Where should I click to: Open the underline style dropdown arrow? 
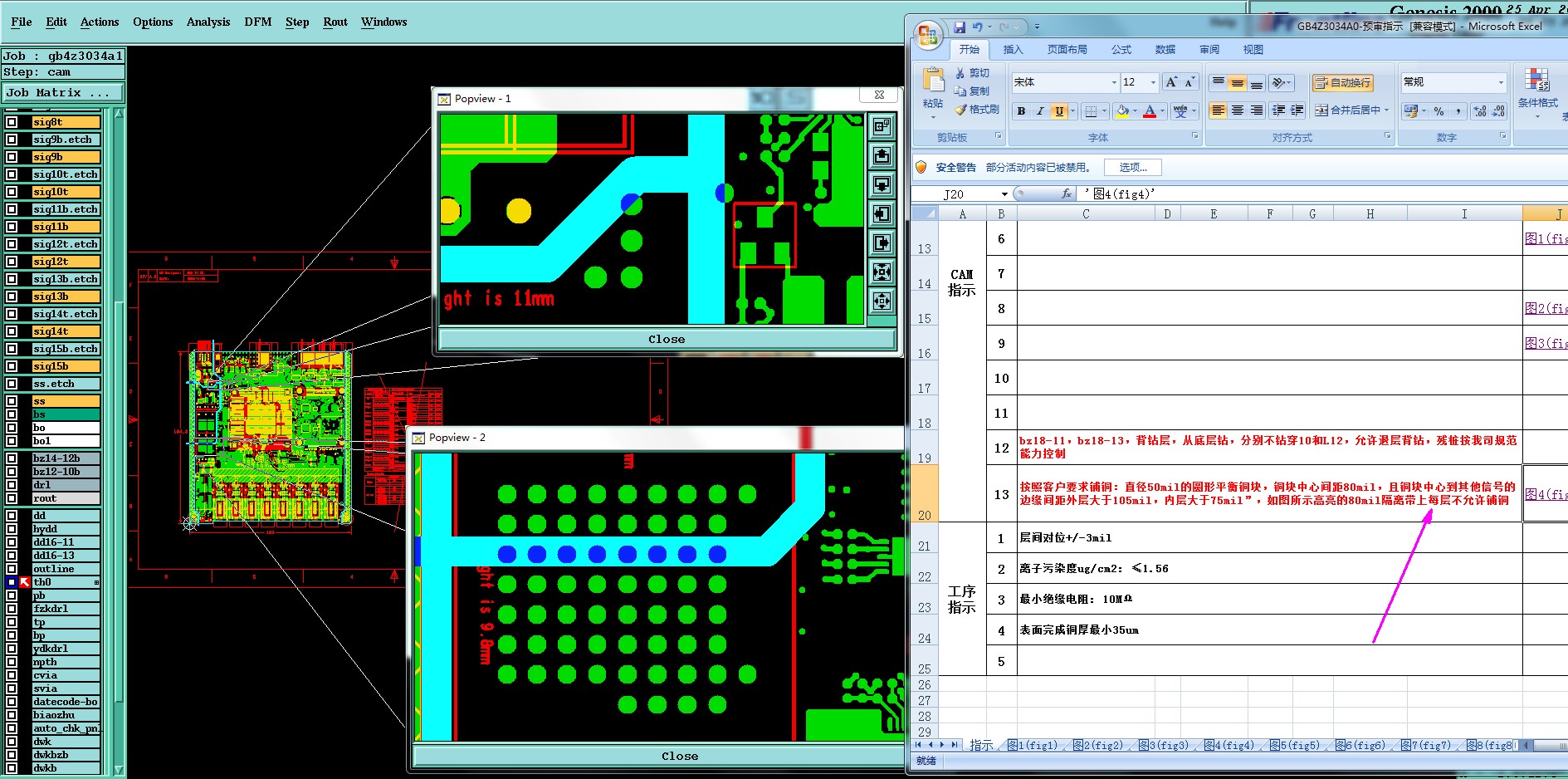tap(1072, 111)
